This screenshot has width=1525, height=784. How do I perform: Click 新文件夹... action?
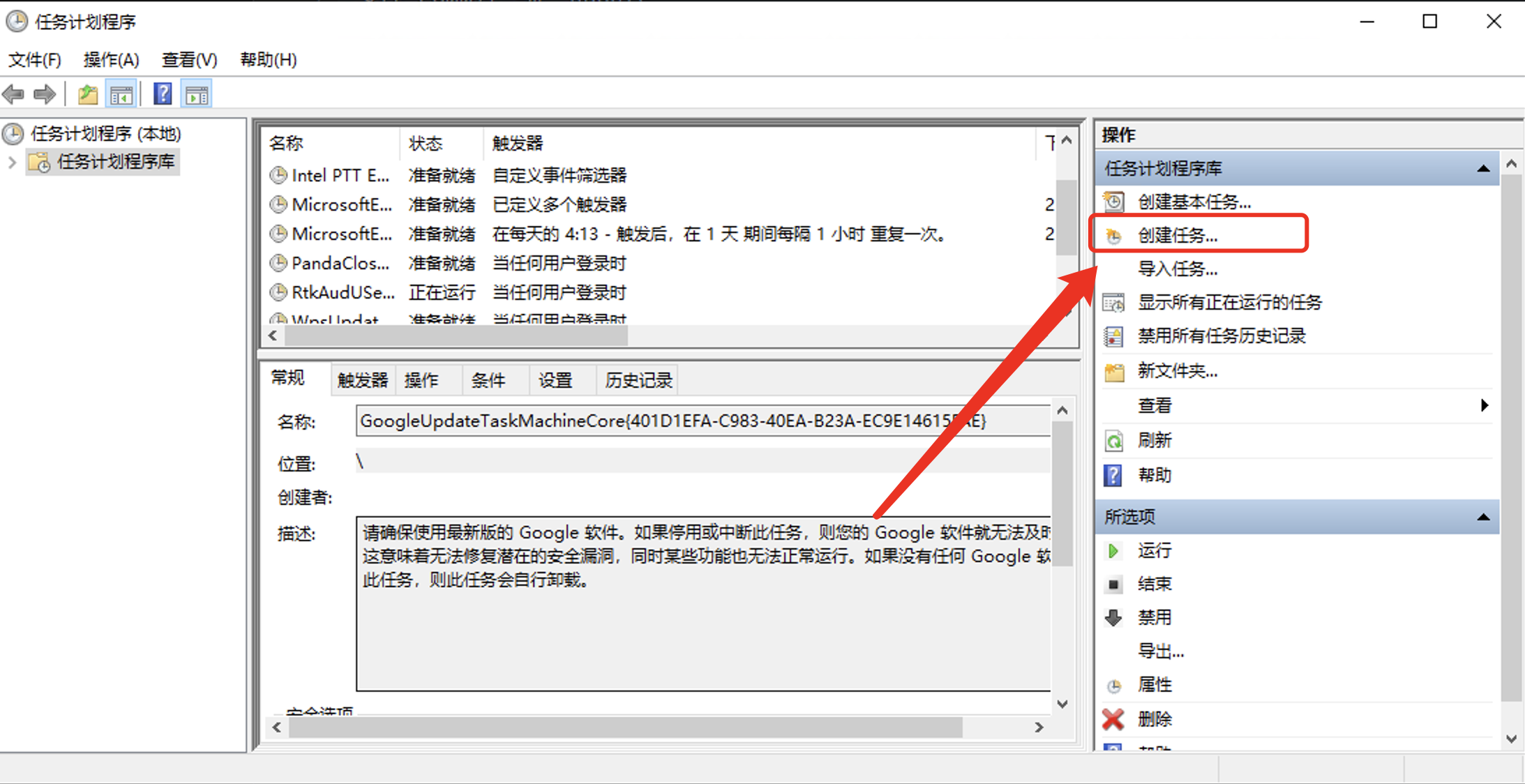[x=1178, y=371]
